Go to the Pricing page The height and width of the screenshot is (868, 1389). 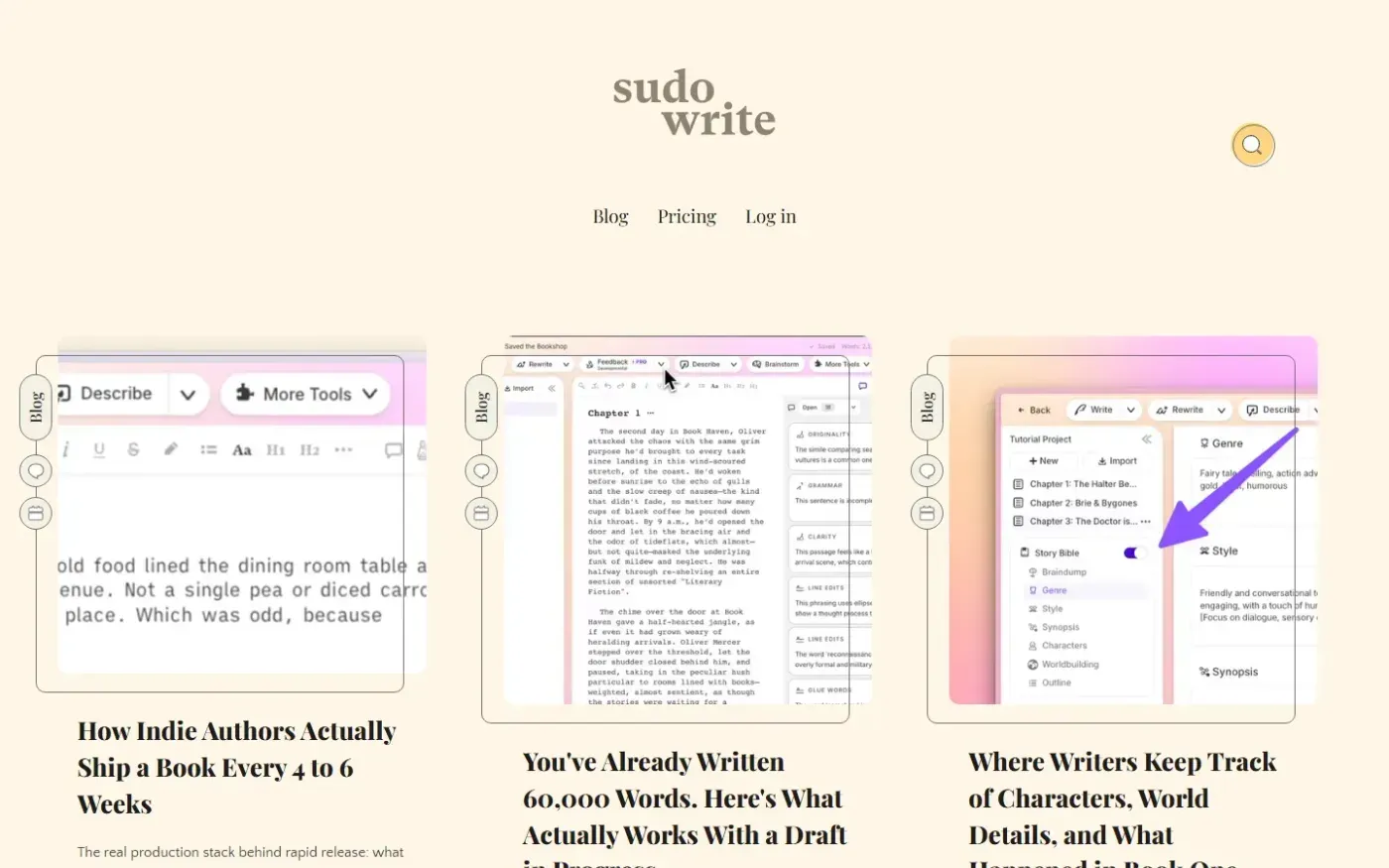tap(687, 216)
